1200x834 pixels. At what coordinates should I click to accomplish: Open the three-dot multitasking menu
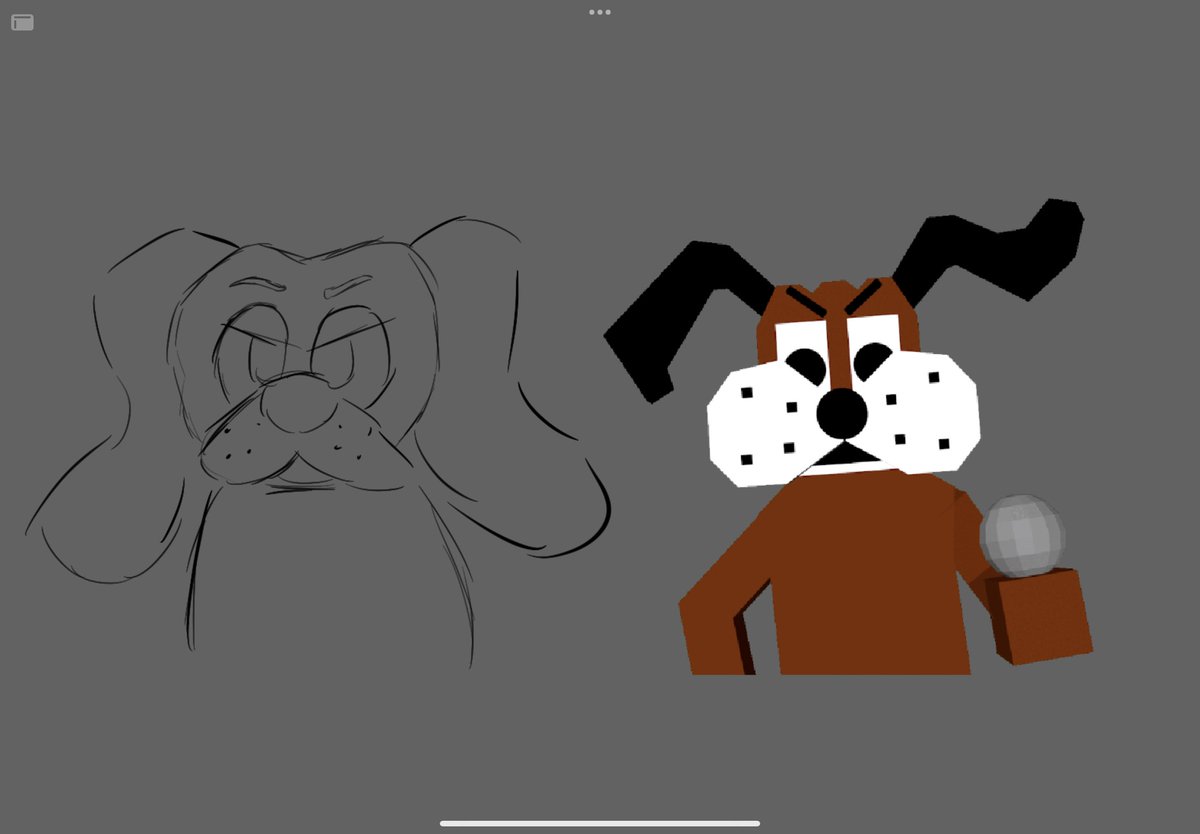(x=600, y=12)
